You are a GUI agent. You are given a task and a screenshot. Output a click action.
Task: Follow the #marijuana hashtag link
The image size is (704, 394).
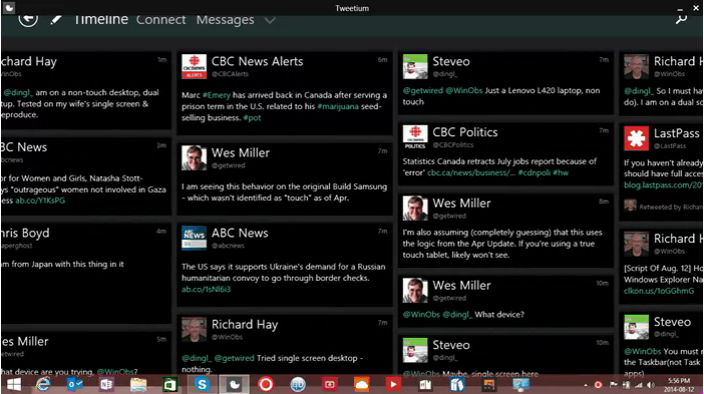338,106
